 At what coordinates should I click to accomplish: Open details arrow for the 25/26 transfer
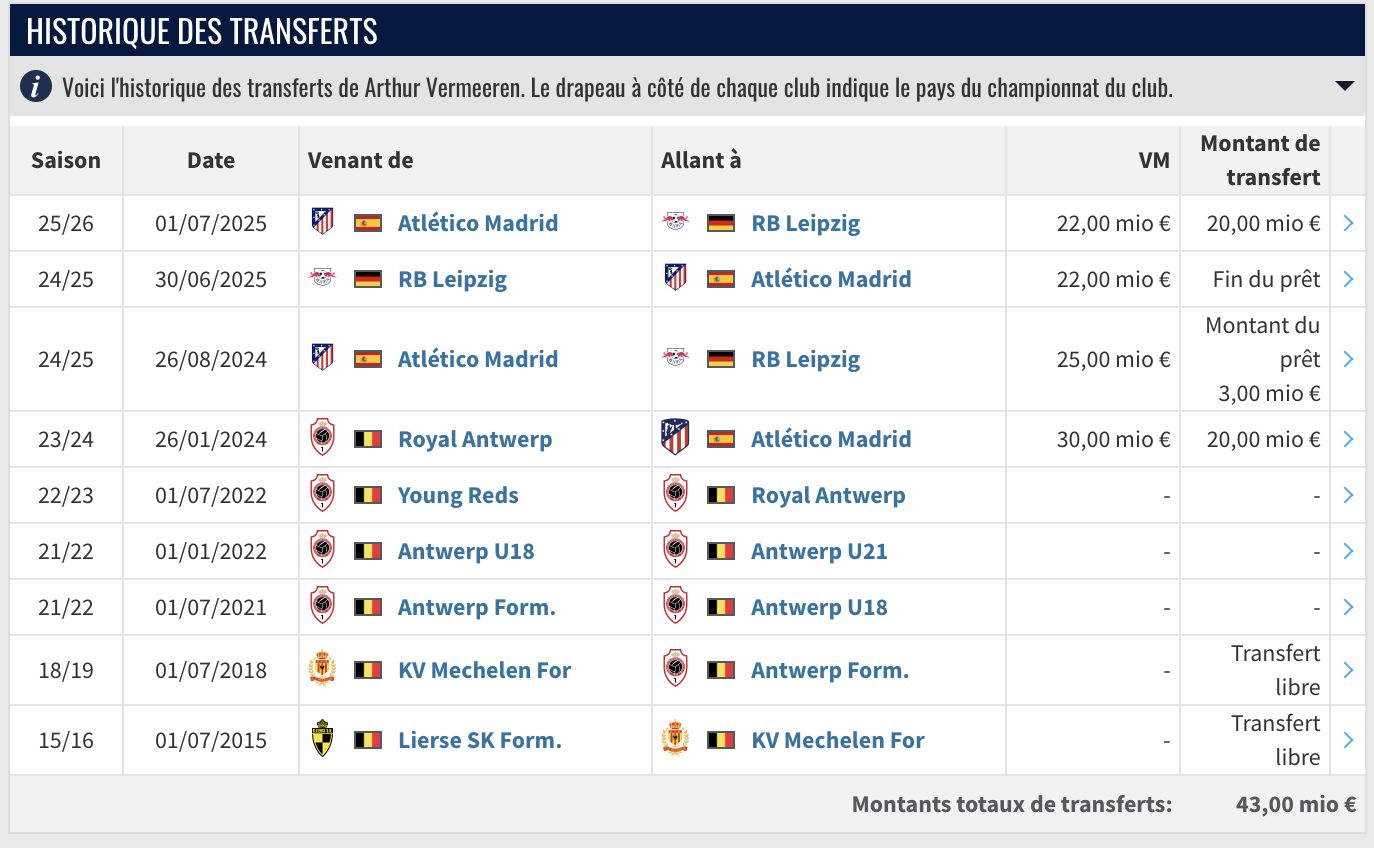1348,223
